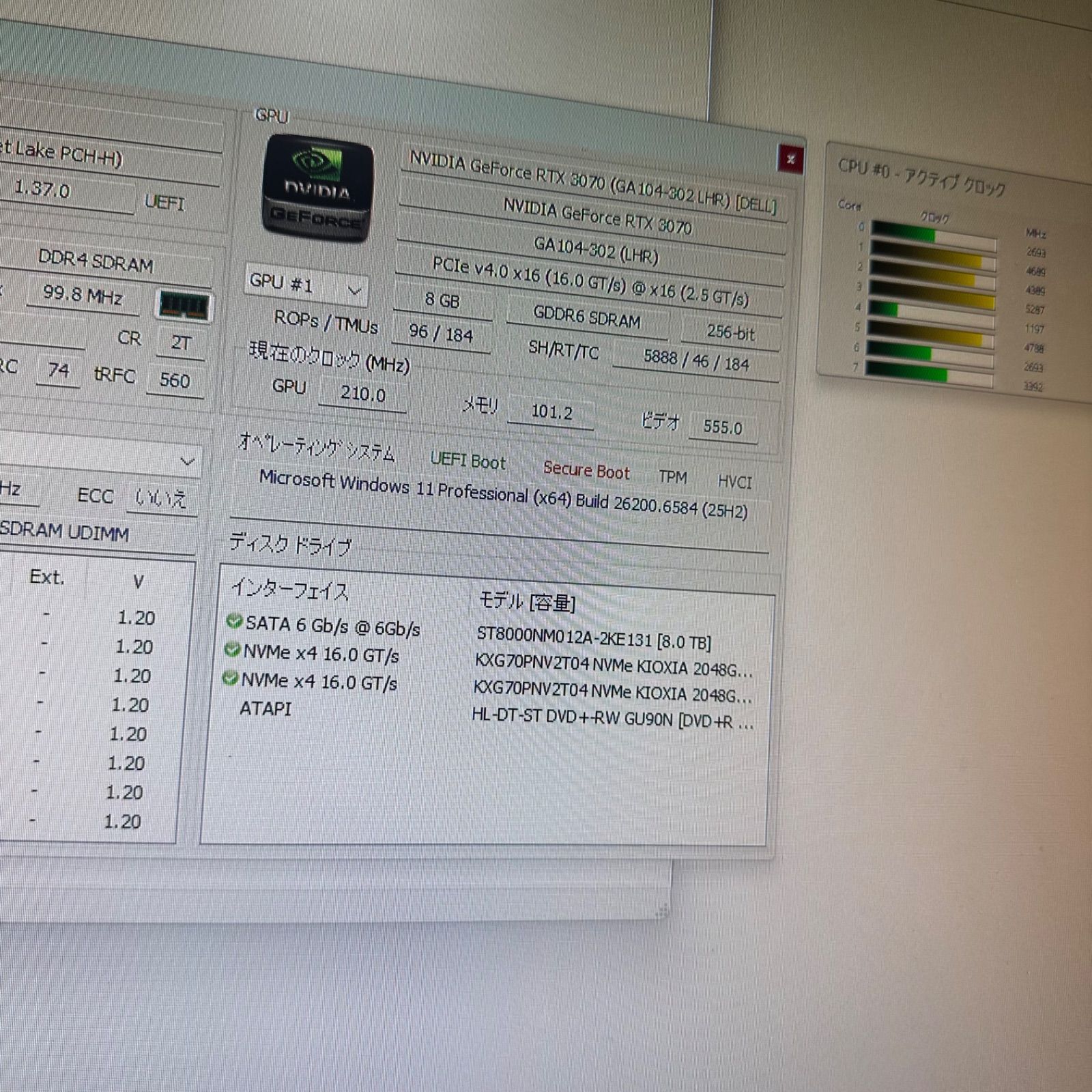
Task: Click the インターフェイス column header
Action: coord(290,590)
